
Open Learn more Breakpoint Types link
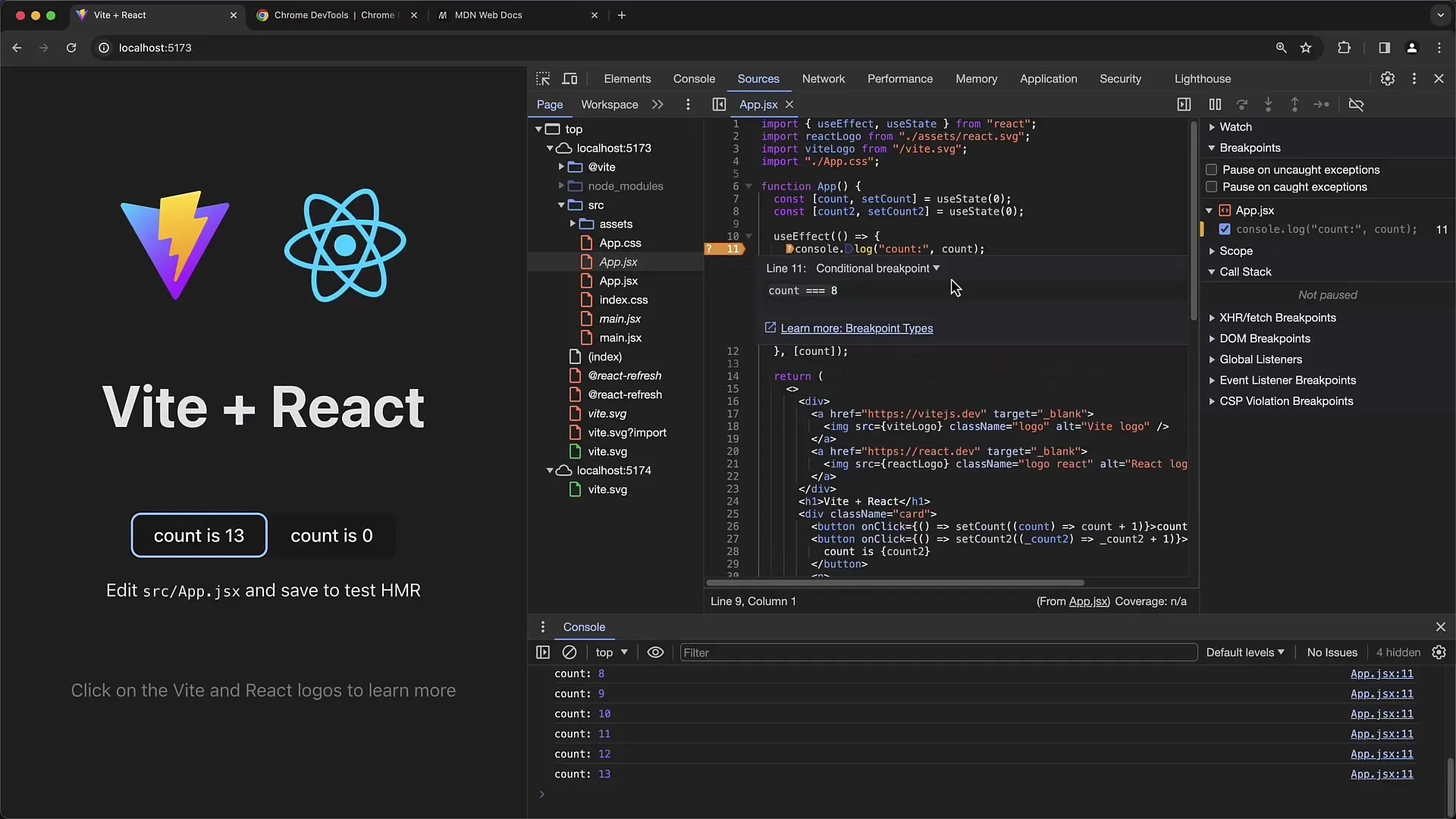point(855,327)
